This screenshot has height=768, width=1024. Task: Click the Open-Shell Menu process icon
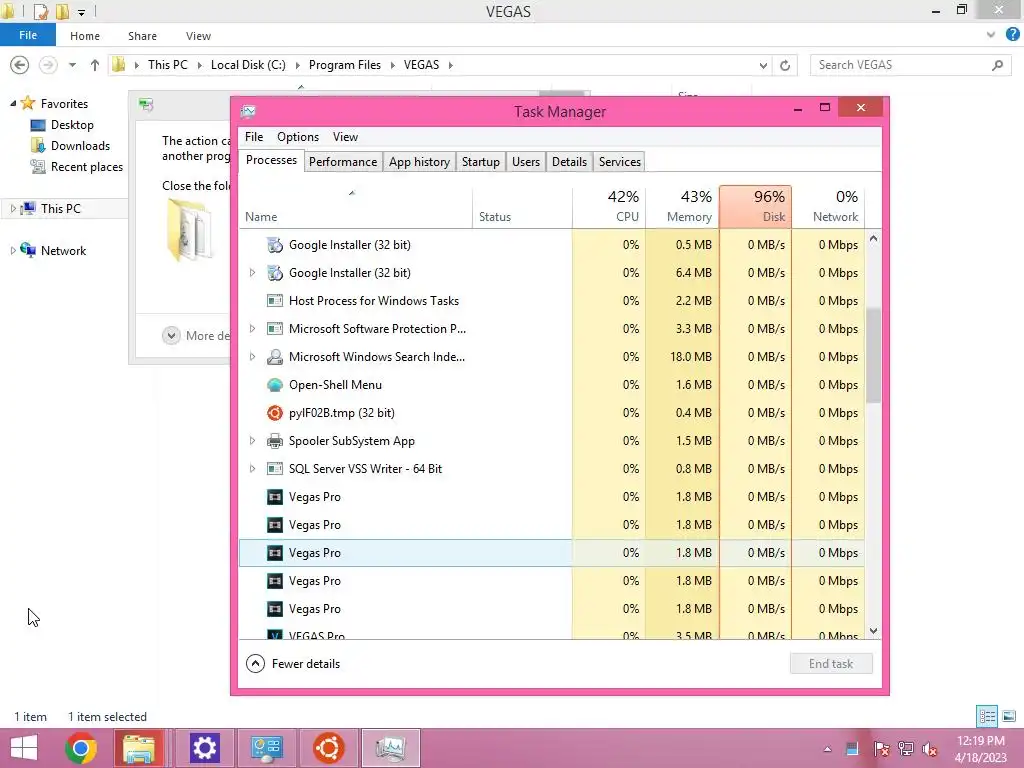275,385
